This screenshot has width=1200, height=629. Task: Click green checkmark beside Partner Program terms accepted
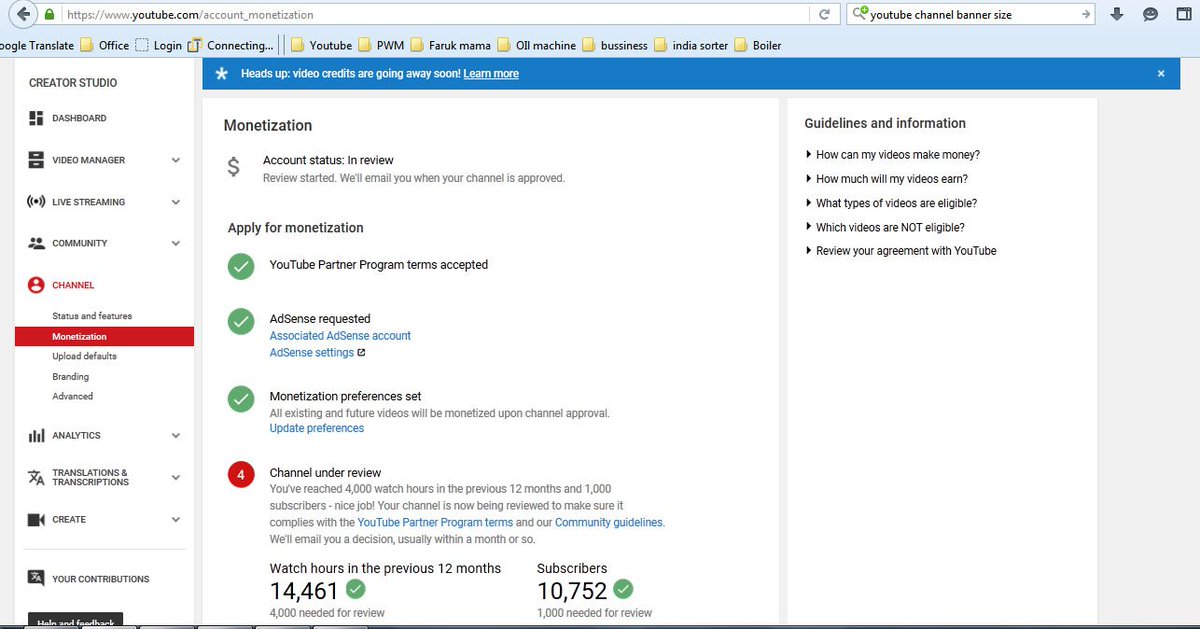coord(241,266)
